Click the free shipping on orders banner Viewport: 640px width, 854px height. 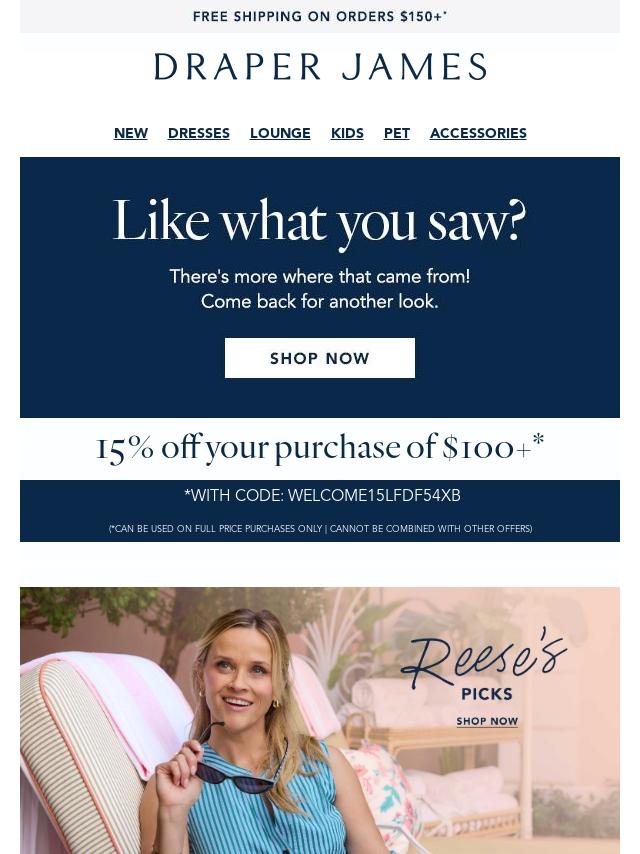(320, 16)
